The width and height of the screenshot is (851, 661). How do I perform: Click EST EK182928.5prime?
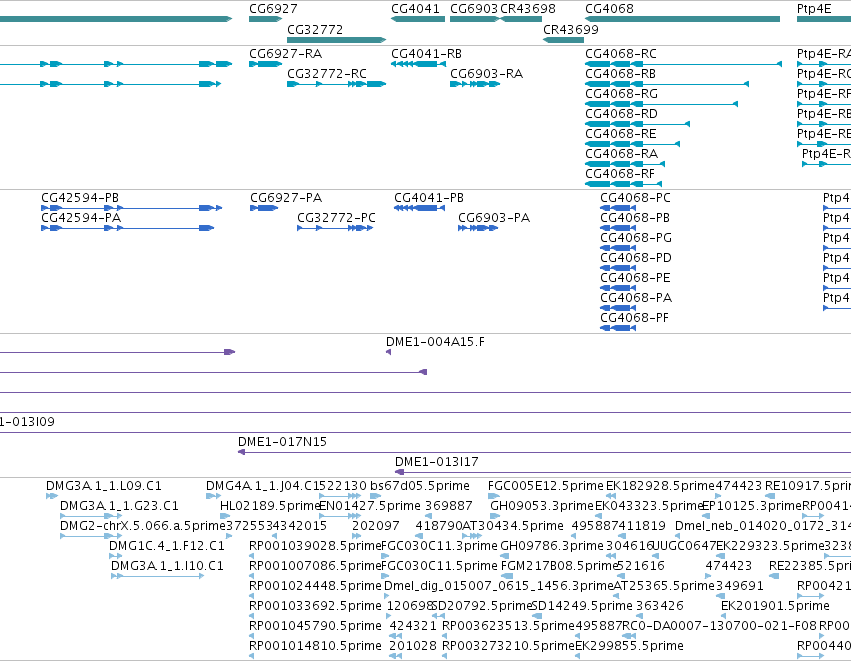click(x=611, y=495)
